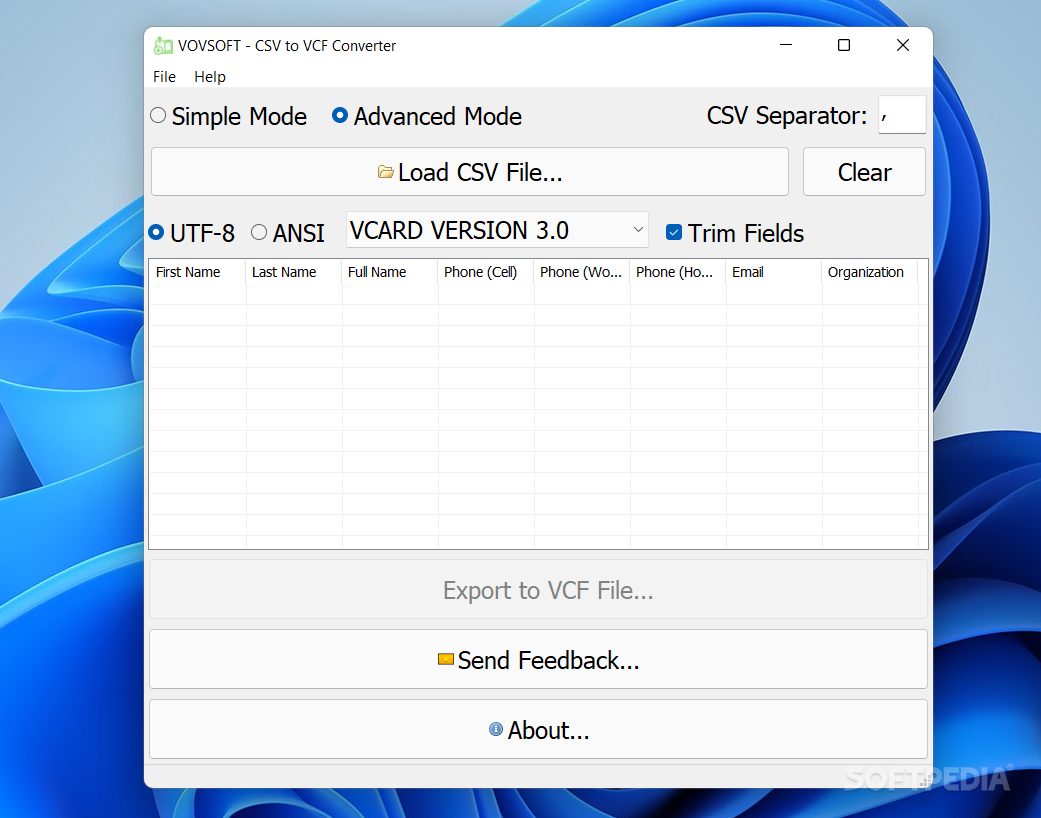The width and height of the screenshot is (1041, 818).
Task: Click the Clear button
Action: pos(864,172)
